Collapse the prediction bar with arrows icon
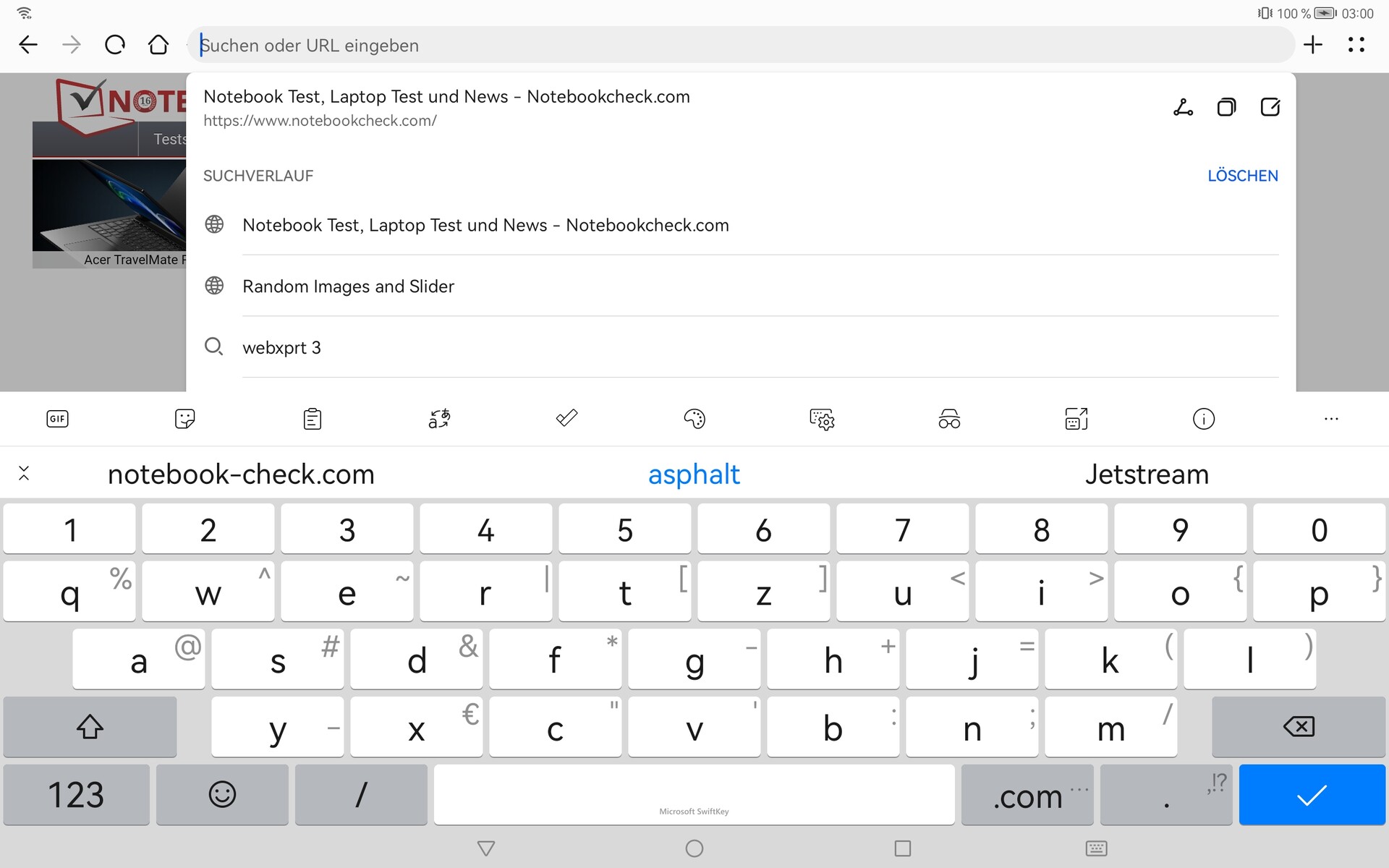 (24, 474)
